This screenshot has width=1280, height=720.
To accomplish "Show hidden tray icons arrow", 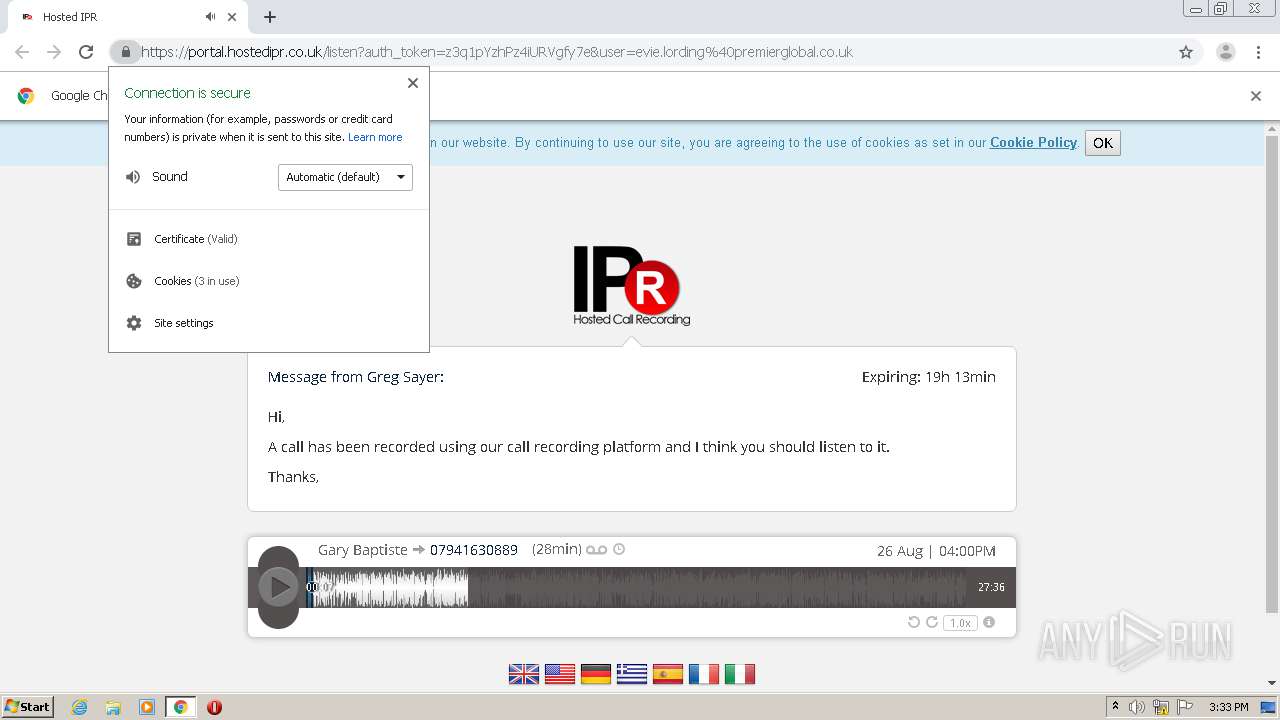I will tap(1115, 707).
